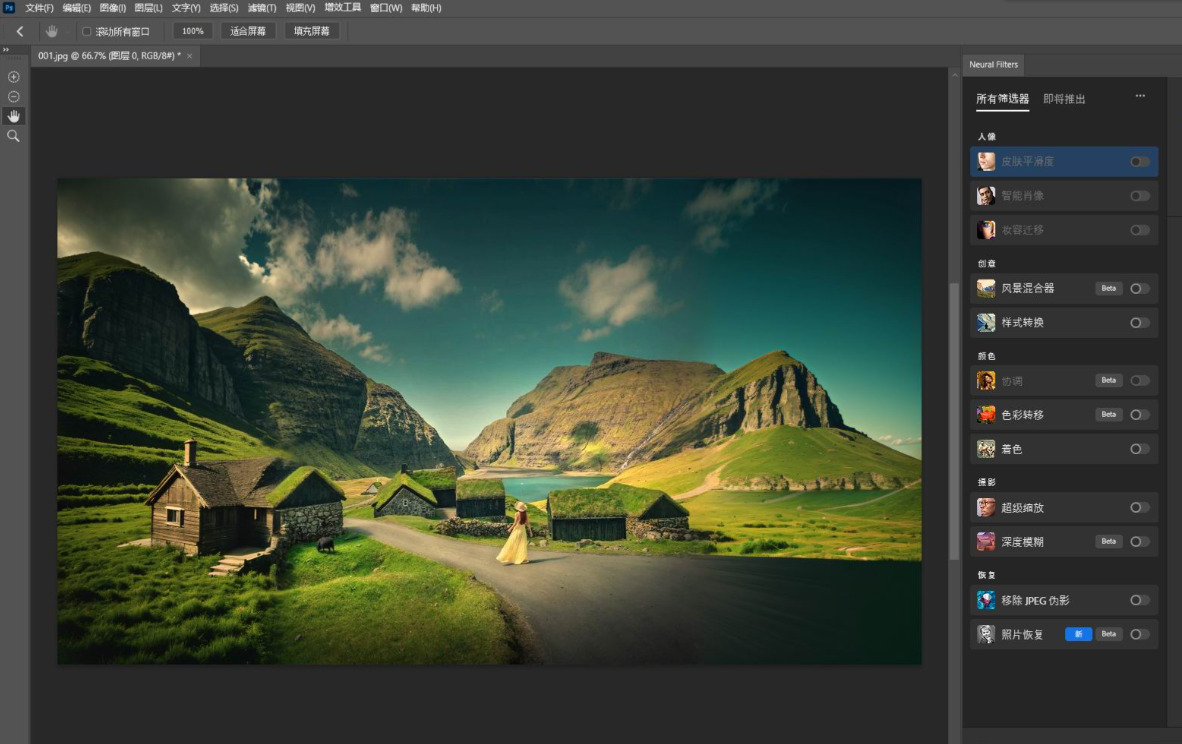Switch to the 即将推出 tab

click(1064, 99)
